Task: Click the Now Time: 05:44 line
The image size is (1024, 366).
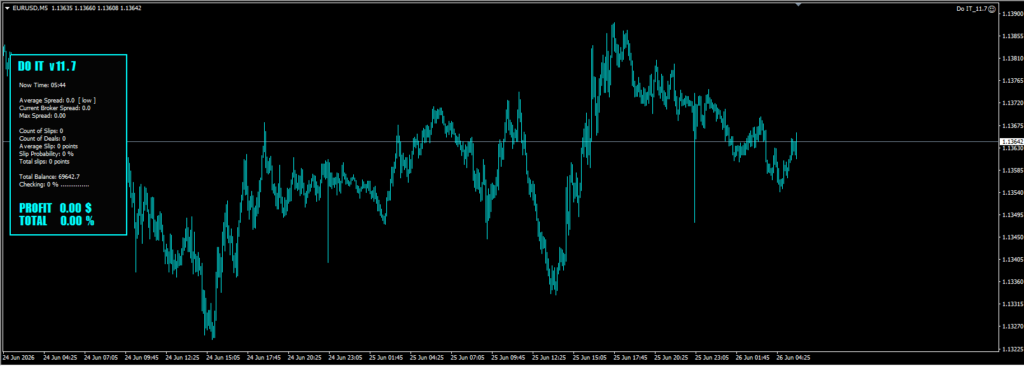Action: tap(42, 85)
